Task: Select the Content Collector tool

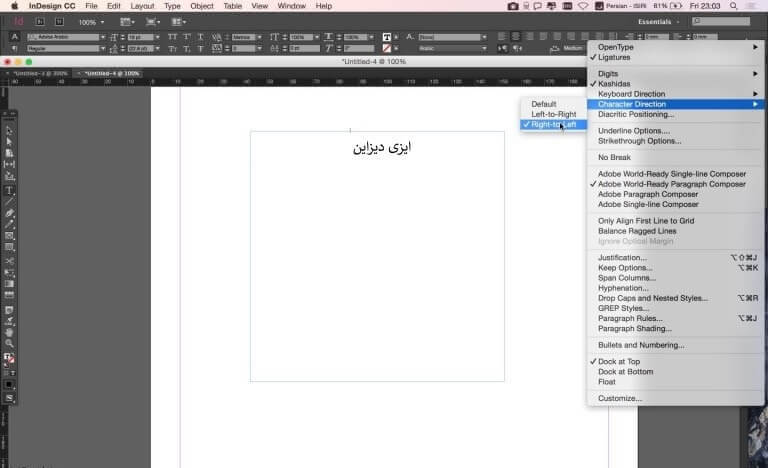Action: pyautogui.click(x=9, y=176)
